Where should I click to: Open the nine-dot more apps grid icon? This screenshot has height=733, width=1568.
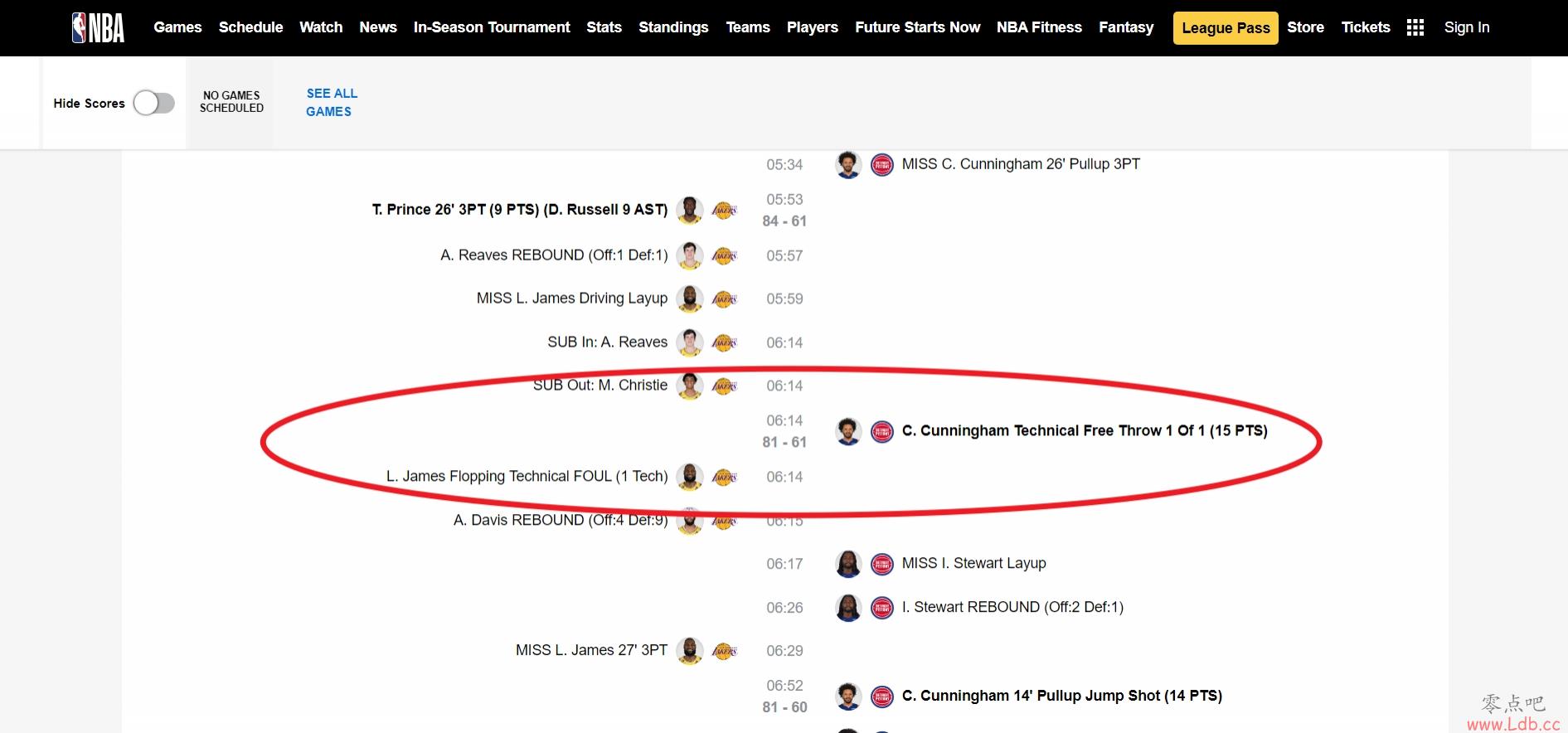tap(1415, 27)
